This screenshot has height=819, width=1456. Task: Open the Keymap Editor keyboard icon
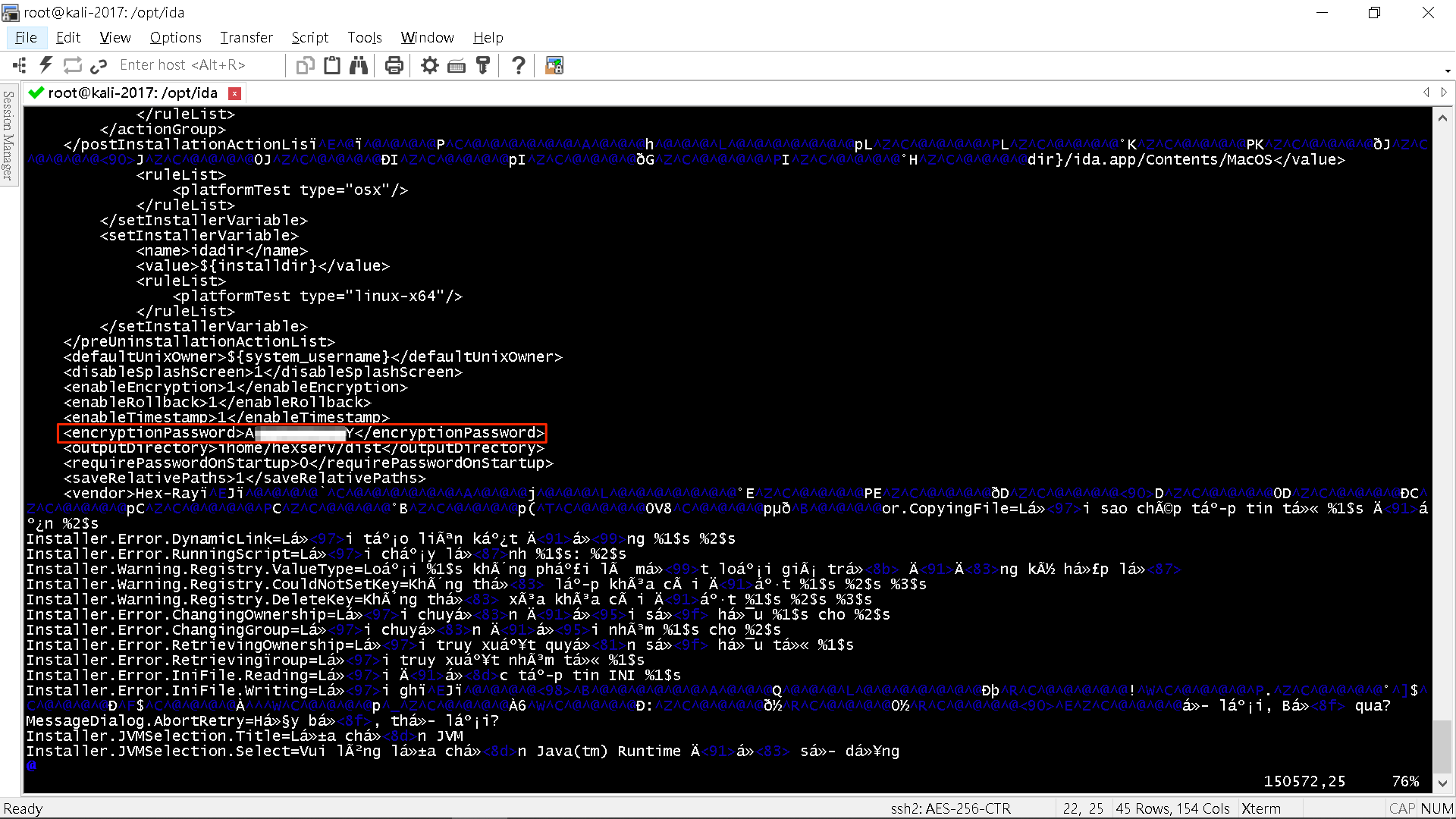(x=457, y=66)
